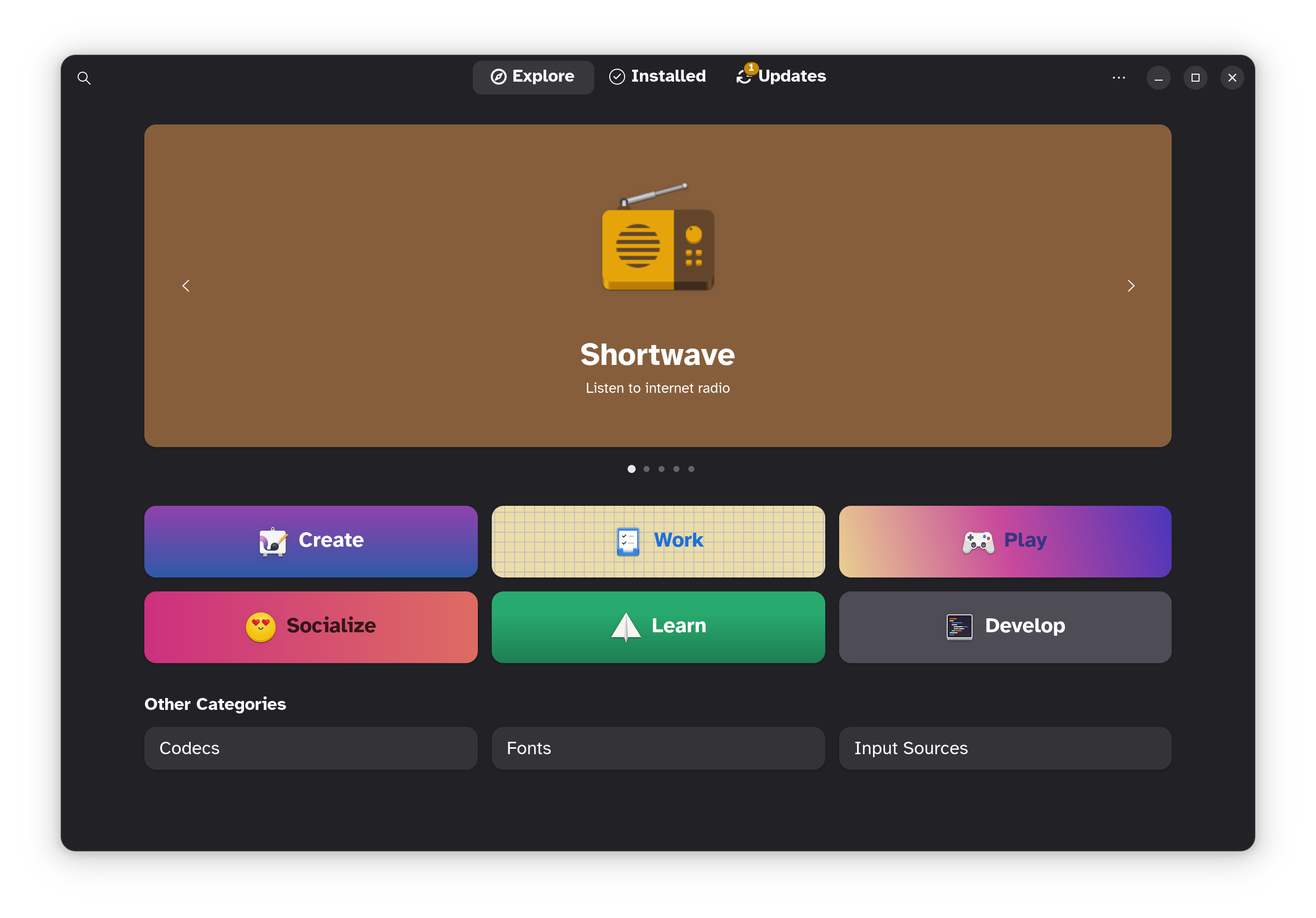Click the Create category's easel icon
The width and height of the screenshot is (1316, 918).
(x=273, y=540)
